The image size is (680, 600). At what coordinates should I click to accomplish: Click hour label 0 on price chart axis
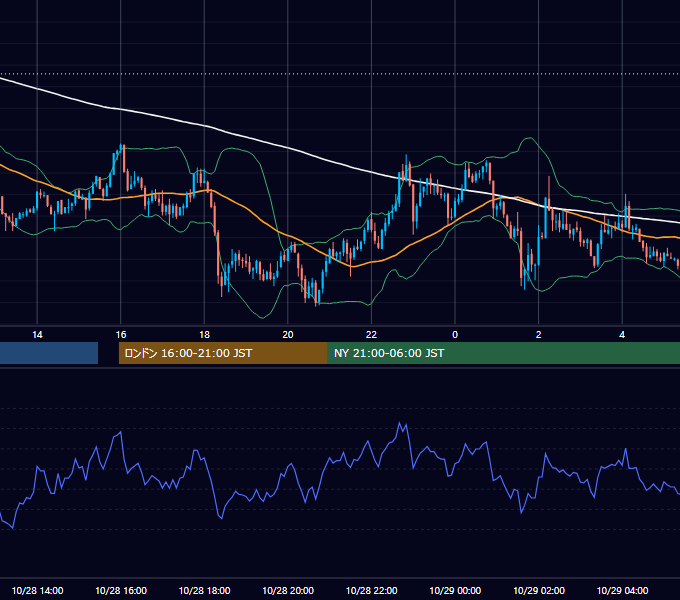coord(455,335)
